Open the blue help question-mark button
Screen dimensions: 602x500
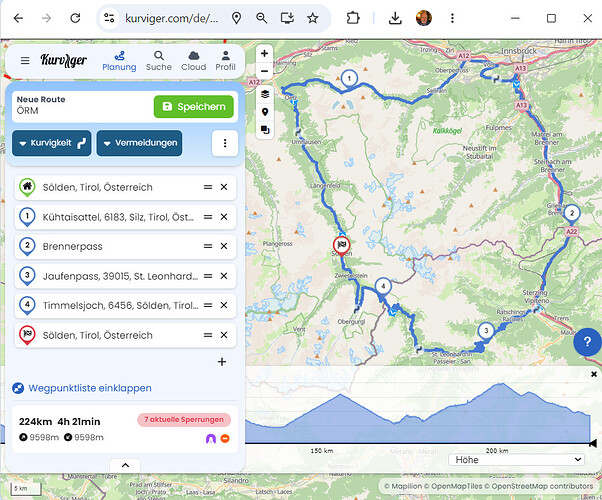pos(587,342)
